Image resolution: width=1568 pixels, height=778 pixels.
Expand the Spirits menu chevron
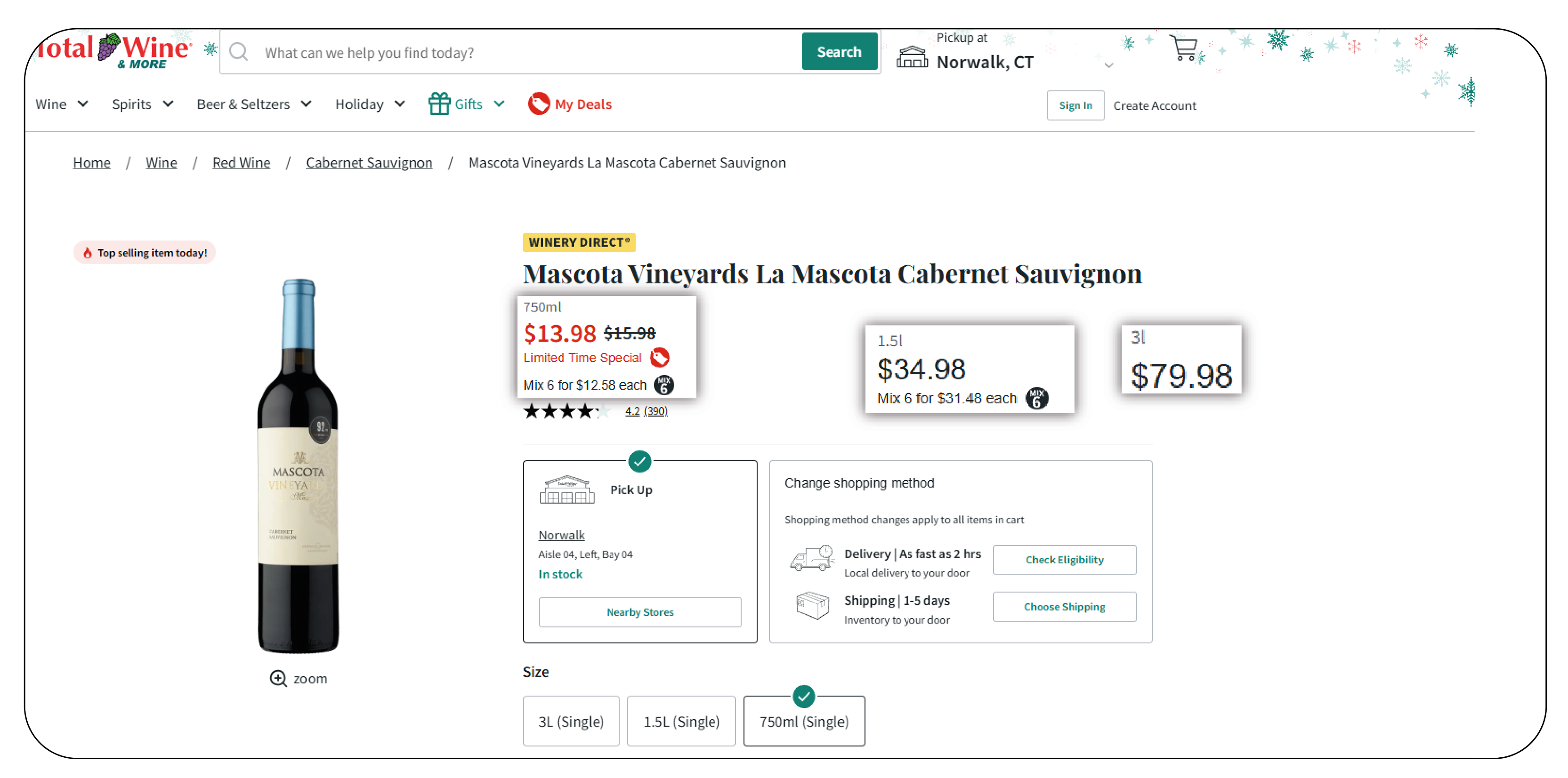pyautogui.click(x=168, y=104)
